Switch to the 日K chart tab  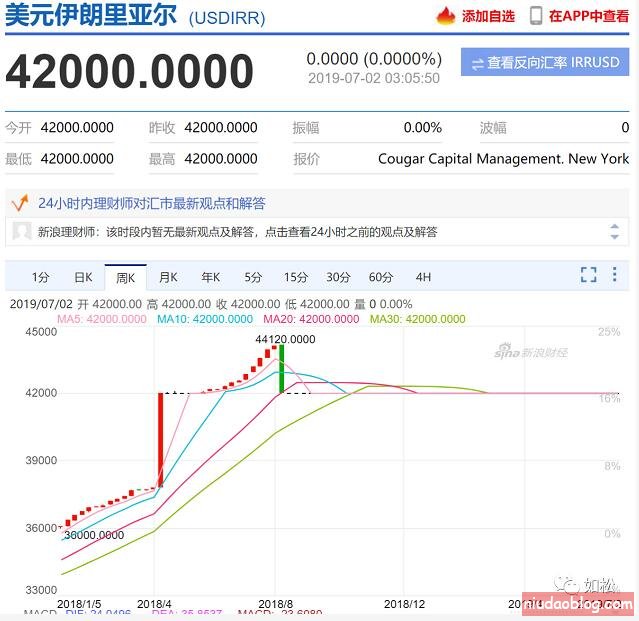pos(83,277)
